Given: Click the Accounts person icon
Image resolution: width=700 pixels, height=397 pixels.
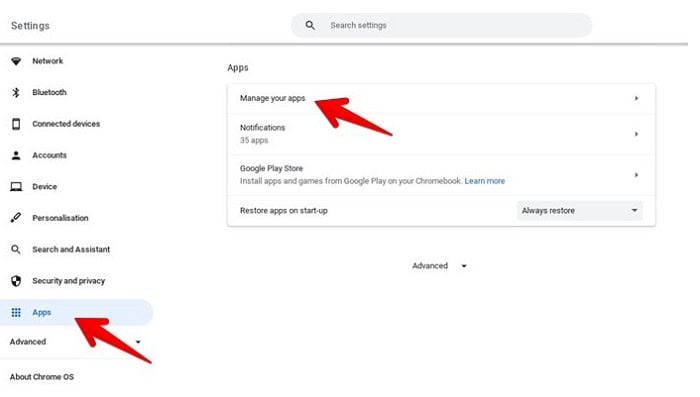Looking at the screenshot, I should [16, 155].
